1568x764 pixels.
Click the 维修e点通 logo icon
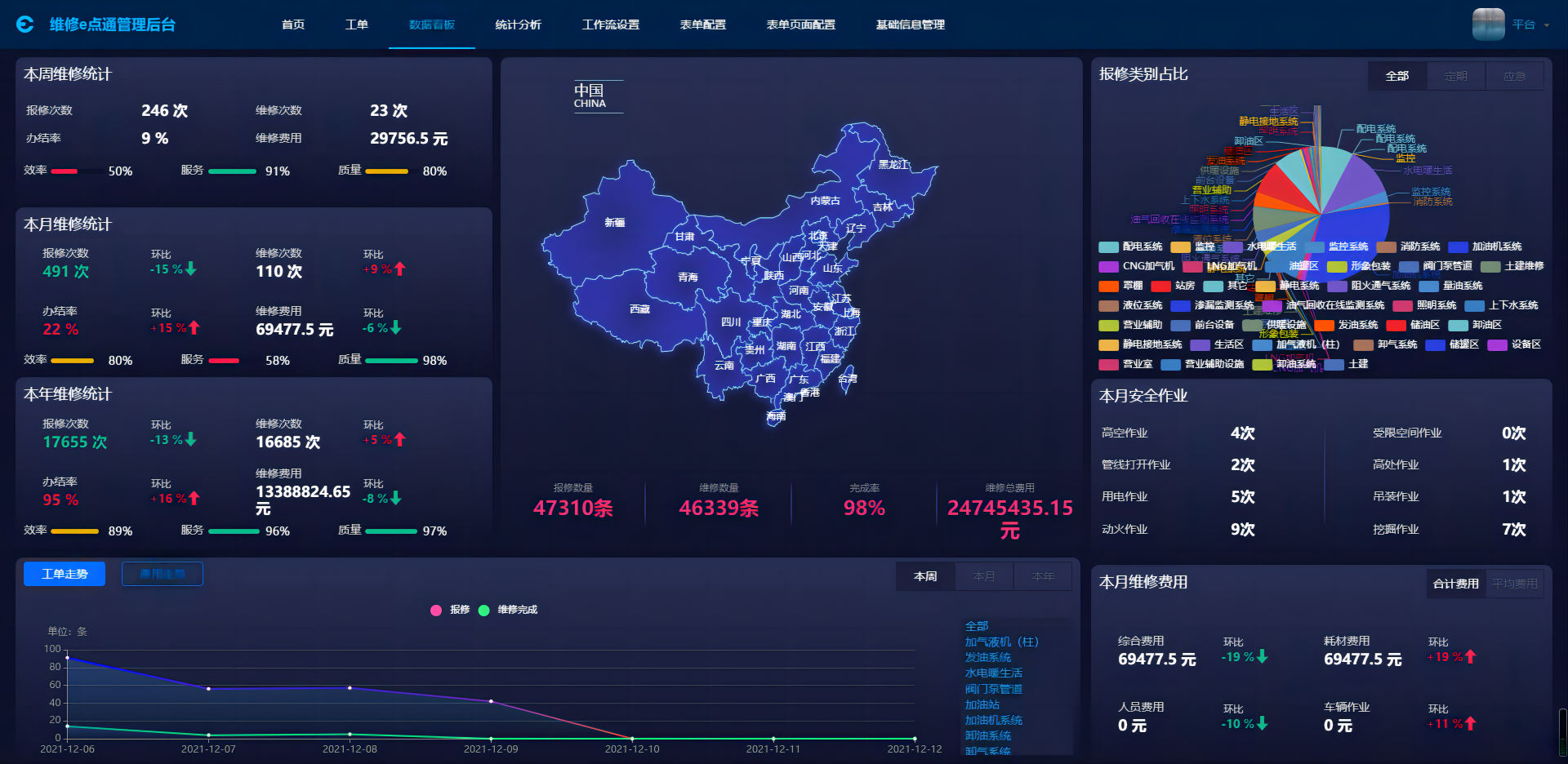[x=25, y=24]
